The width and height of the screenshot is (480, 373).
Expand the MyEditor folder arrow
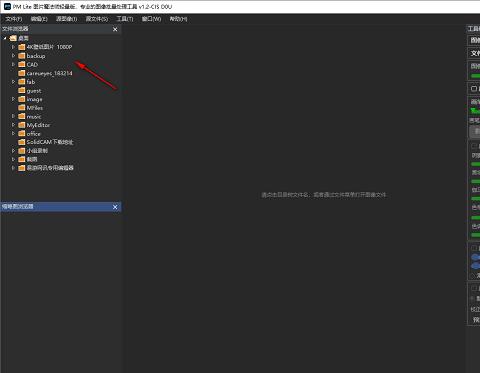(13, 125)
